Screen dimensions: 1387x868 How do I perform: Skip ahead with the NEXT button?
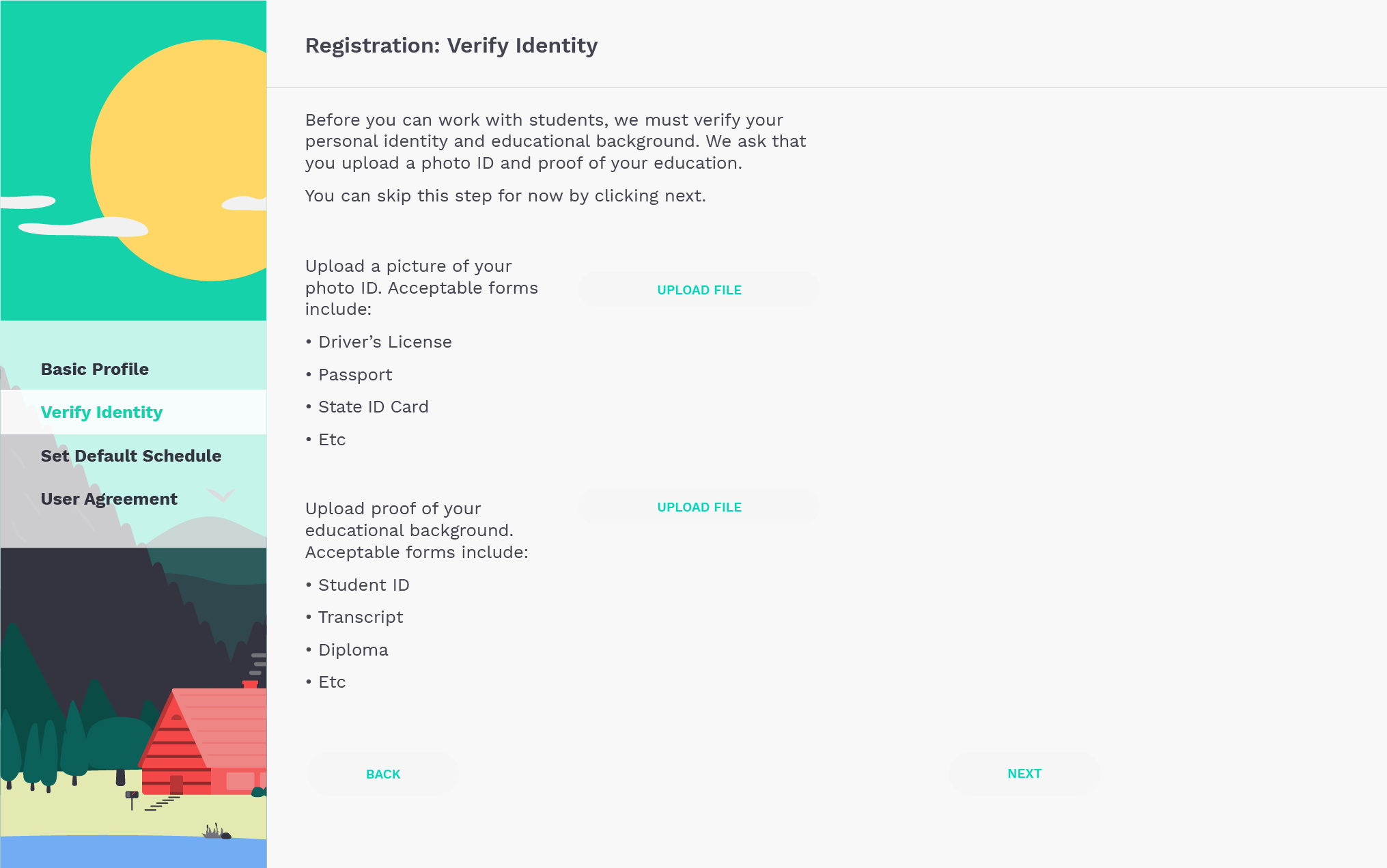tap(1024, 774)
